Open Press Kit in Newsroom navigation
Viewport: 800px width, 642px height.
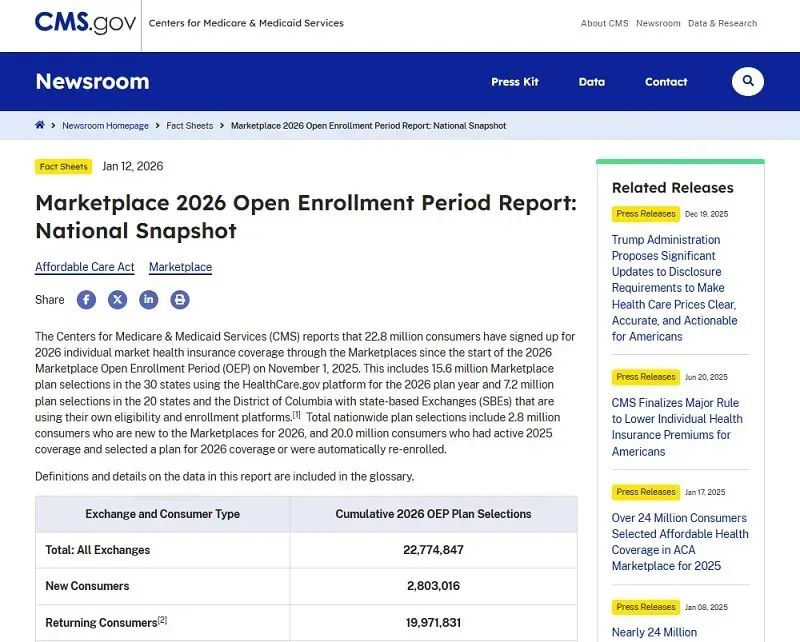coord(514,82)
